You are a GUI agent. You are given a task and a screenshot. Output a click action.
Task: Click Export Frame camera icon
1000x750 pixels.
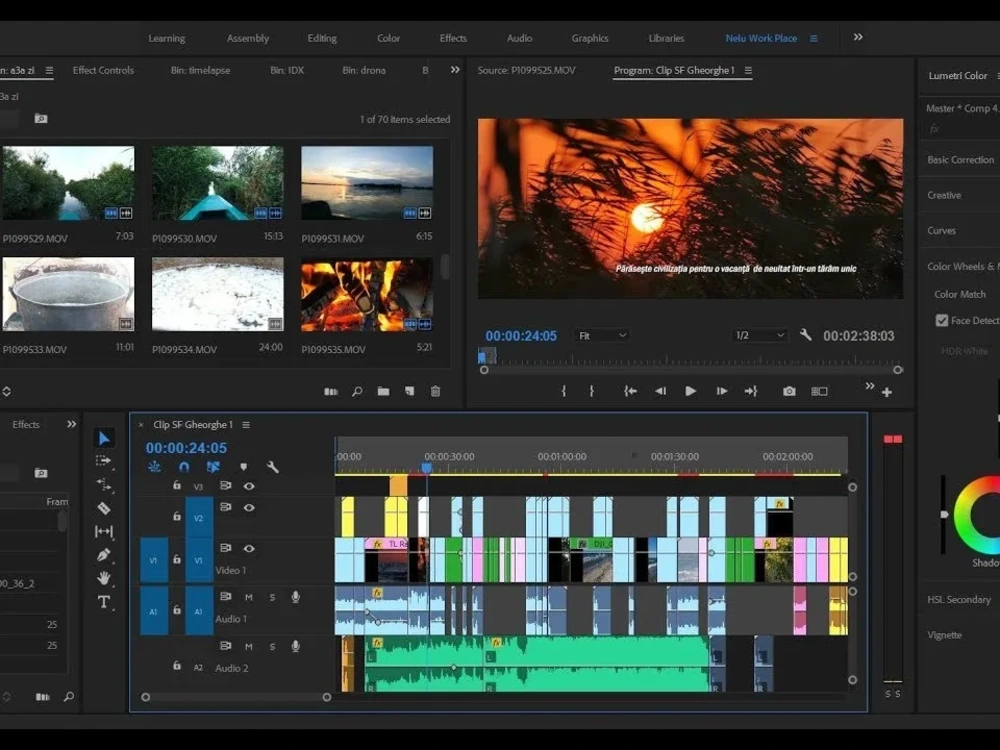coord(789,391)
